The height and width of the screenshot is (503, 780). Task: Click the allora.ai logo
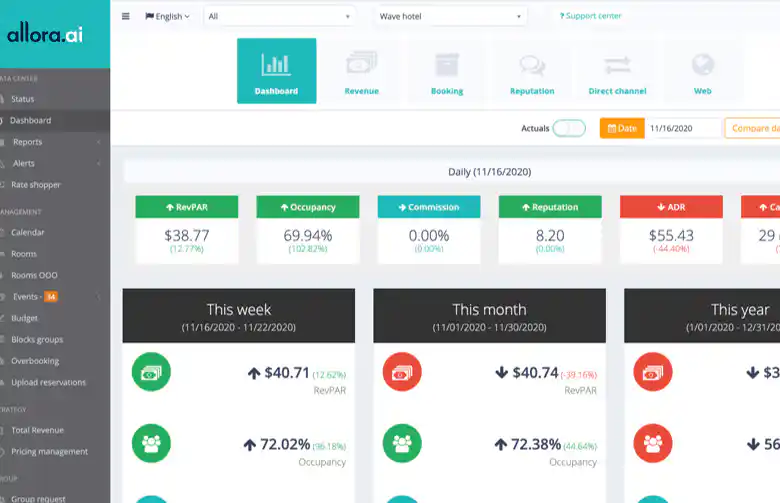click(45, 34)
